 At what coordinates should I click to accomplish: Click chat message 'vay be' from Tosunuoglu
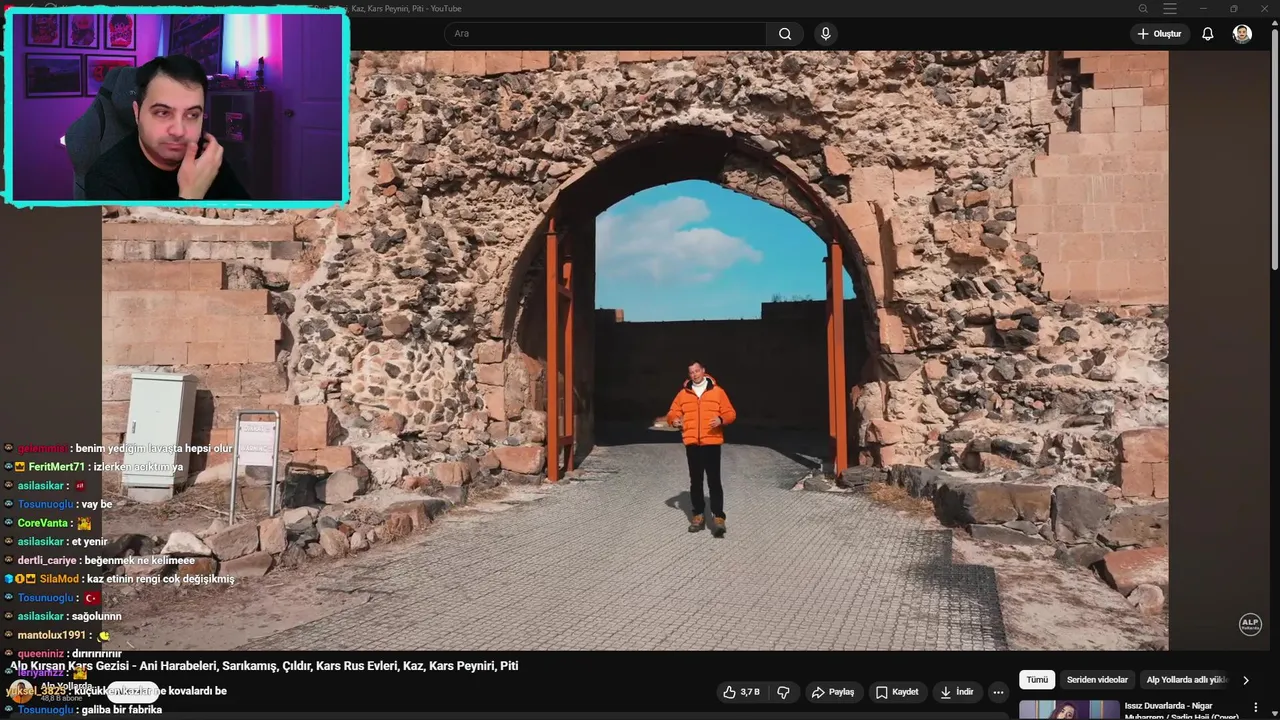coord(97,505)
